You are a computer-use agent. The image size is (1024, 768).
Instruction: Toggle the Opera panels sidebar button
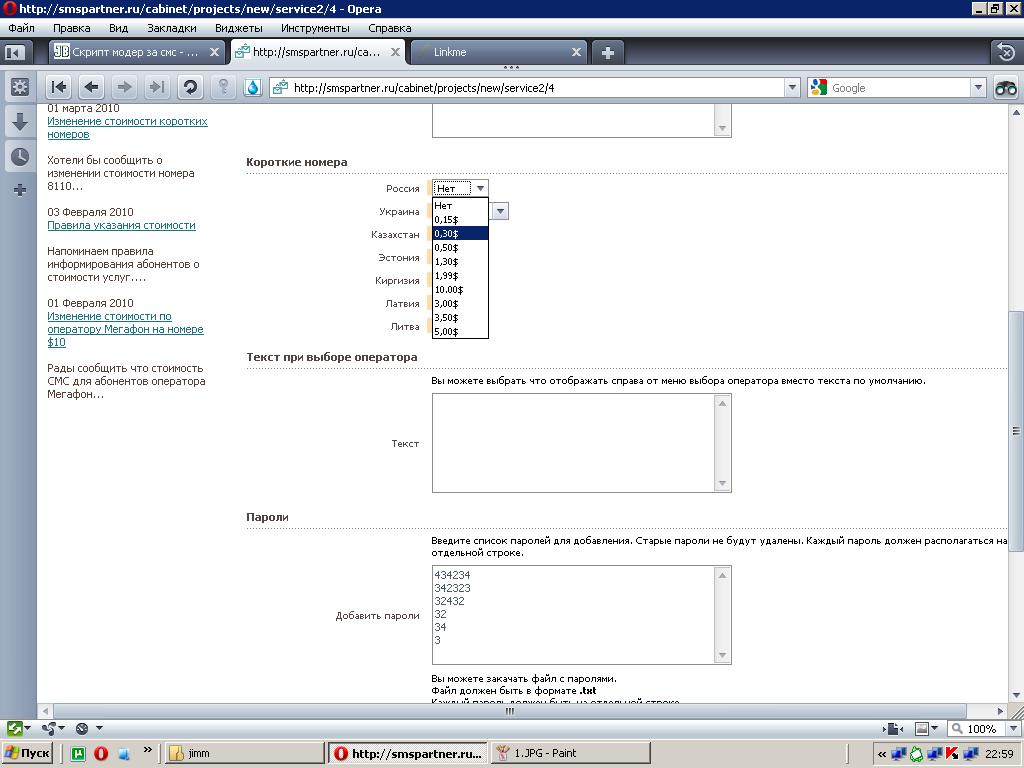[14, 52]
